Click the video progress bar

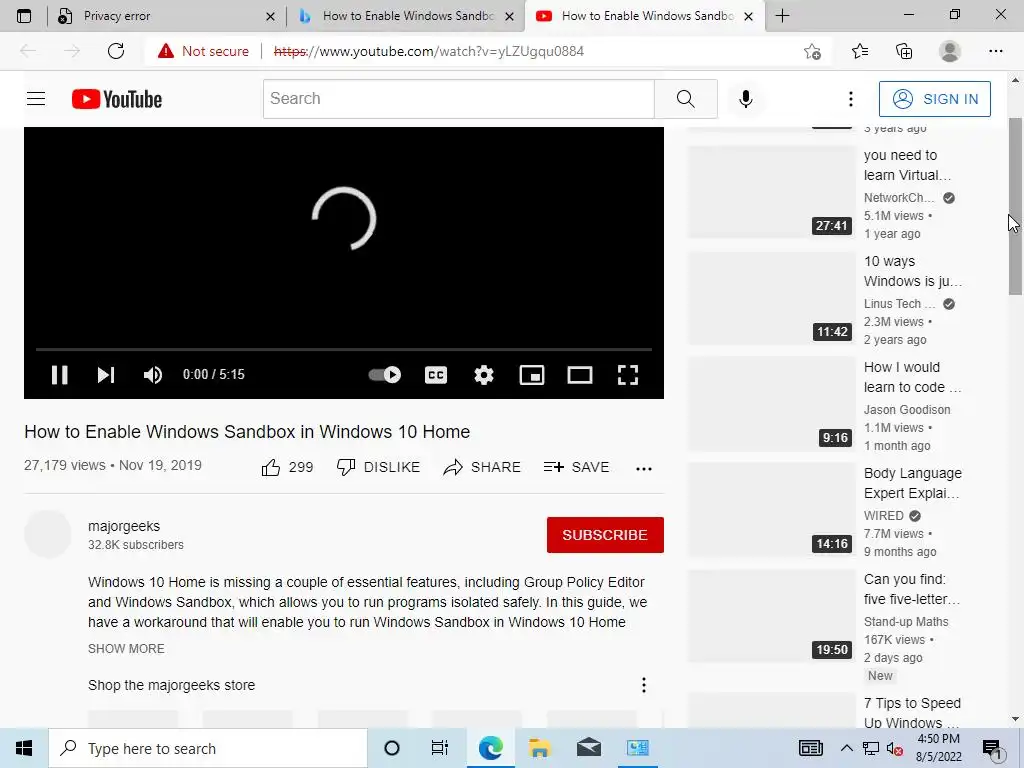[344, 350]
